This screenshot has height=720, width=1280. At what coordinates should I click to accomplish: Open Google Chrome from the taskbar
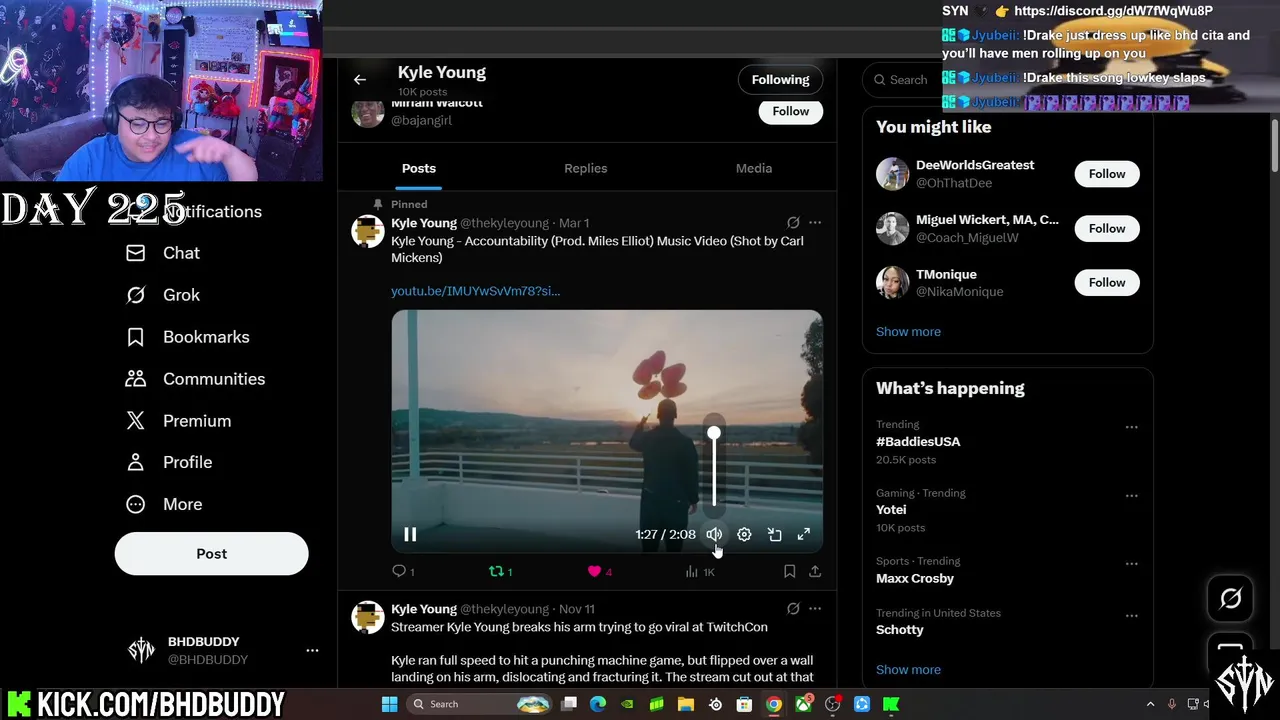(x=774, y=704)
